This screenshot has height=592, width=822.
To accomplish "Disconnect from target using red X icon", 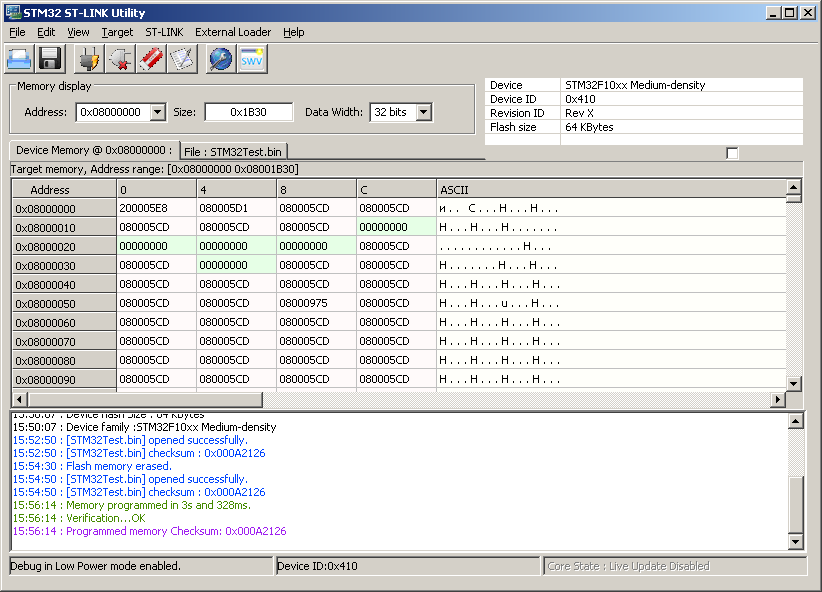I will (120, 59).
